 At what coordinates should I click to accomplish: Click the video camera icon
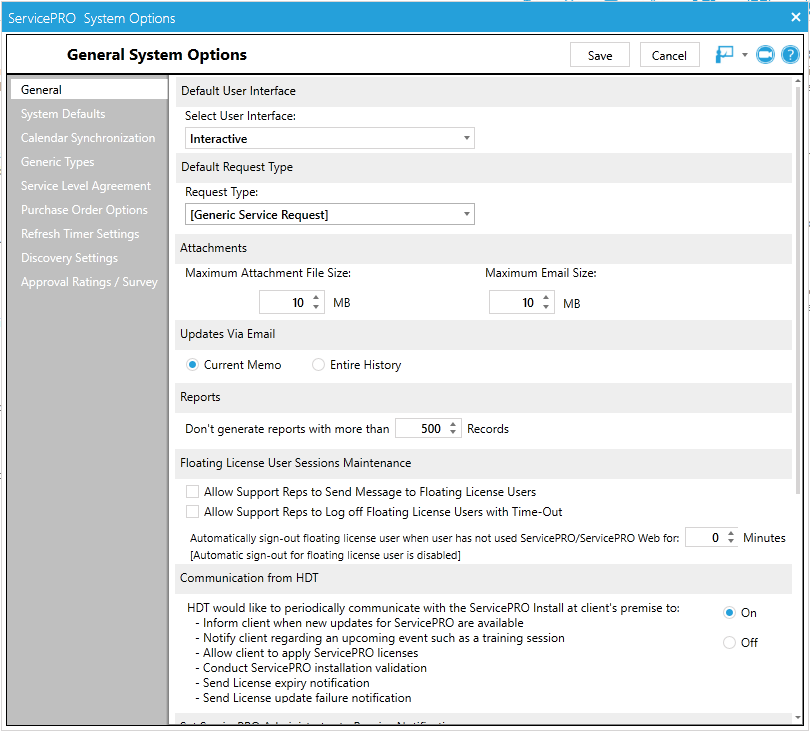[765, 54]
